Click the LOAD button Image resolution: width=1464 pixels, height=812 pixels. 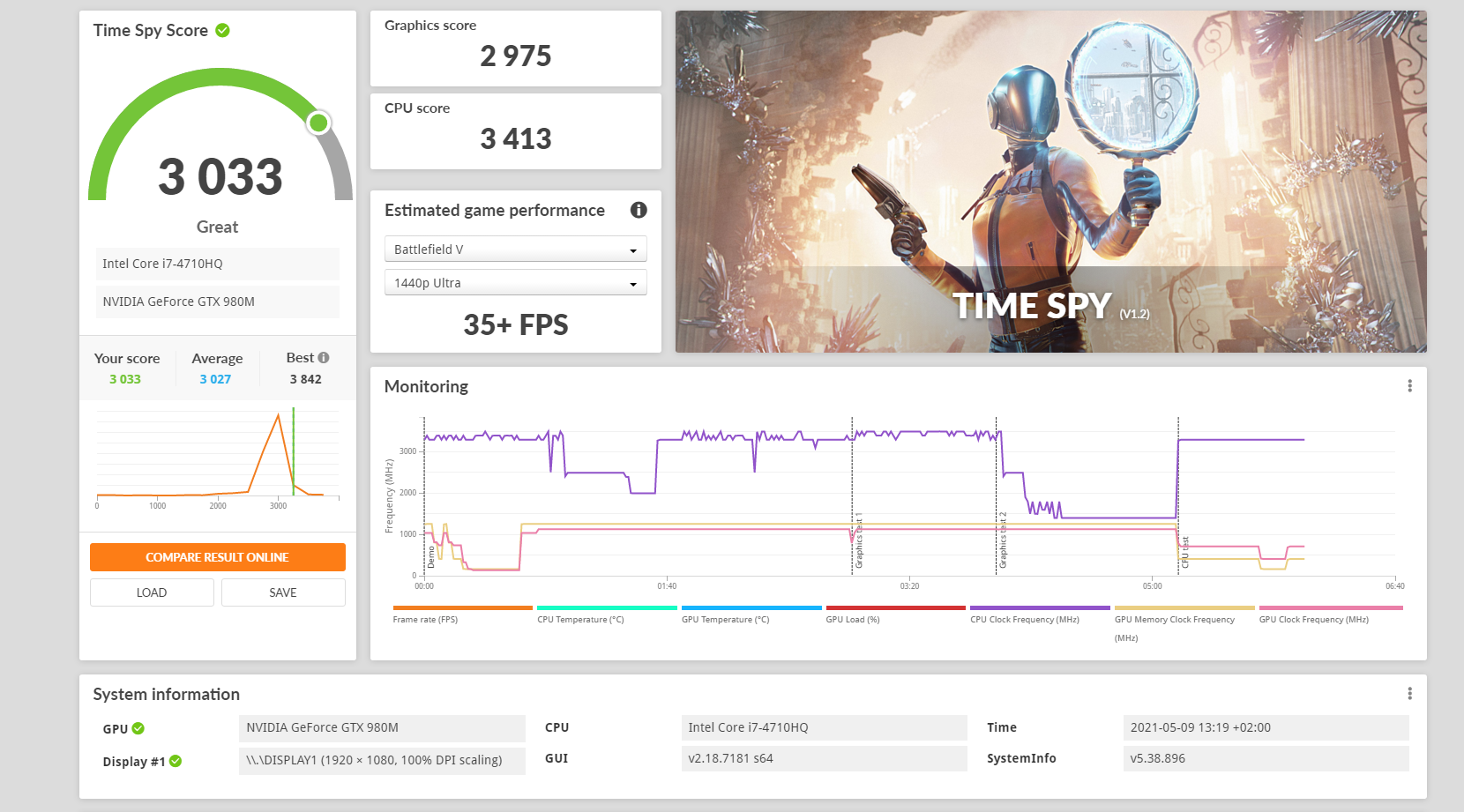pyautogui.click(x=152, y=592)
